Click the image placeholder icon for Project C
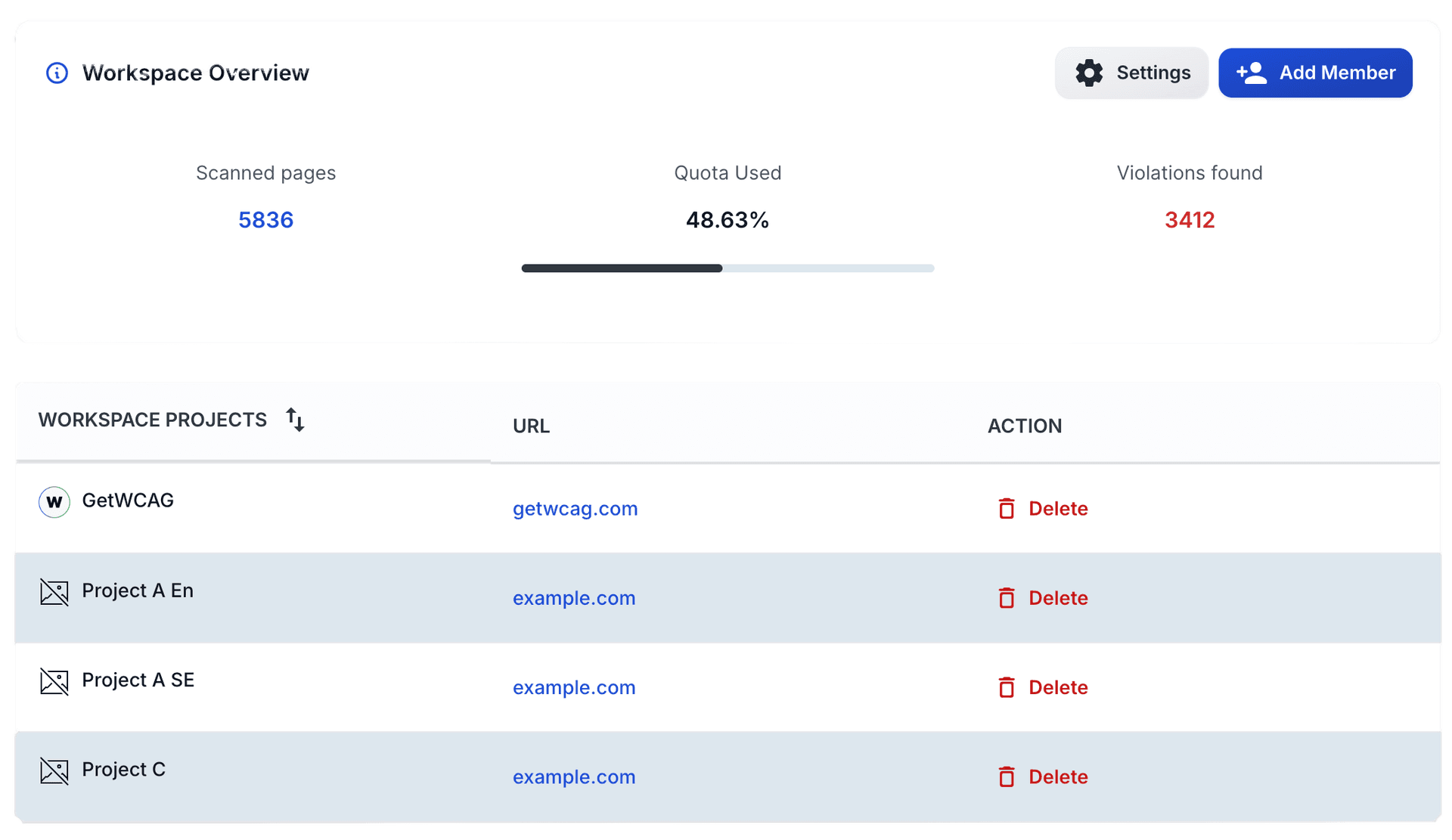This screenshot has width=1452, height=840. tap(54, 770)
